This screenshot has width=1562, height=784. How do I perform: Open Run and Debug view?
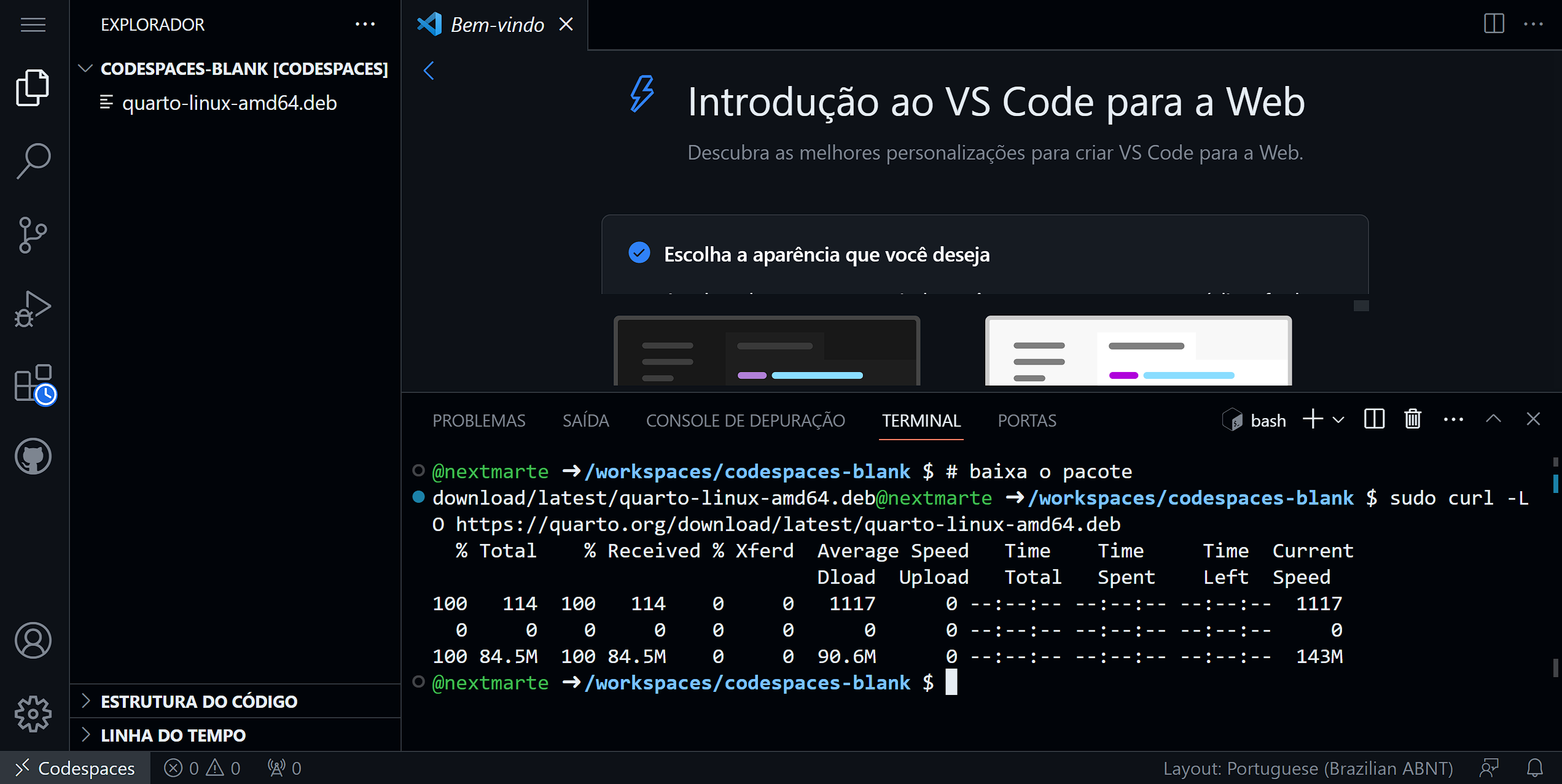[33, 309]
